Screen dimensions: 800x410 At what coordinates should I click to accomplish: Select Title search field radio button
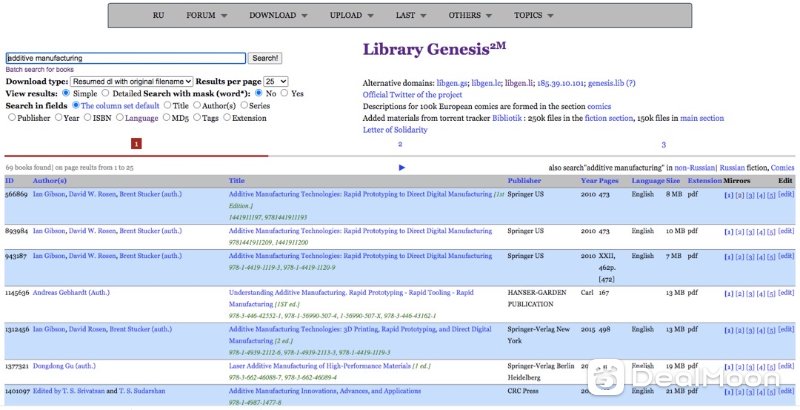(x=167, y=106)
